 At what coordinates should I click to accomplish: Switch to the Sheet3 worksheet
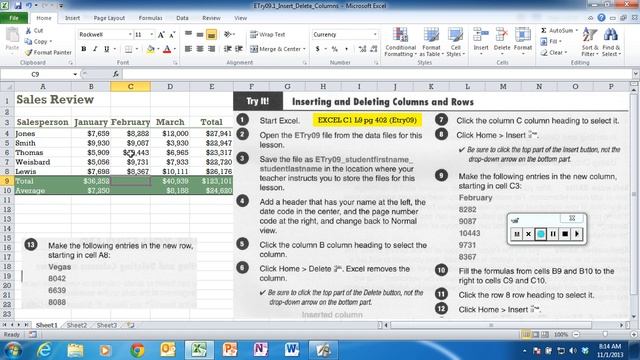click(107, 325)
